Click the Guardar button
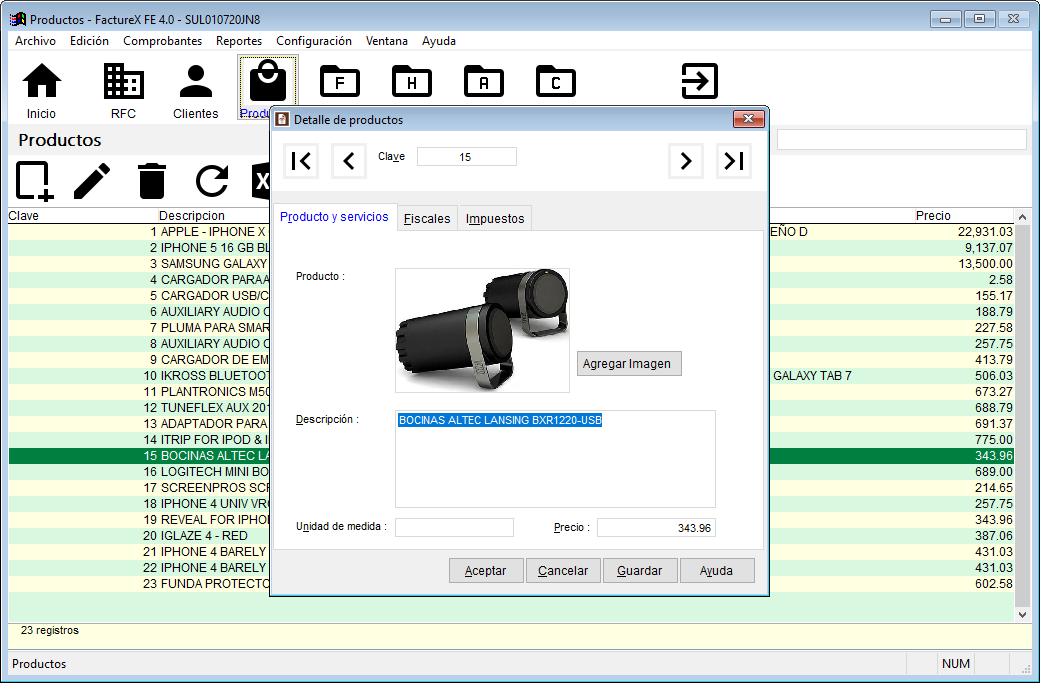 tap(639, 570)
